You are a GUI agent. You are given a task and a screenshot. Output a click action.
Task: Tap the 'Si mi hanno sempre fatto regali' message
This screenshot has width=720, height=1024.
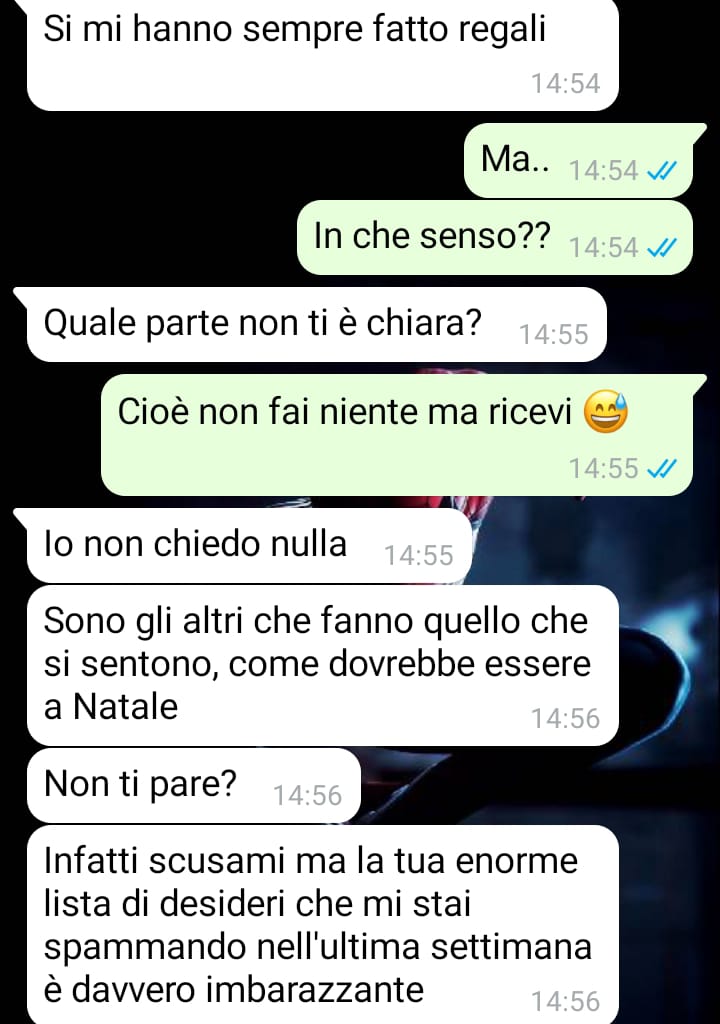[x=323, y=55]
